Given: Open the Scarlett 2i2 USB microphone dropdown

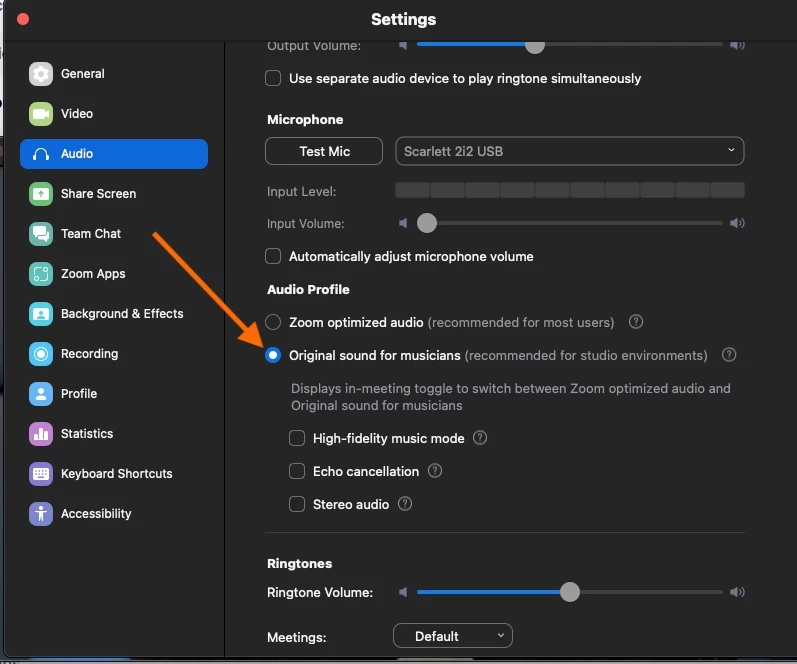Looking at the screenshot, I should pos(570,151).
